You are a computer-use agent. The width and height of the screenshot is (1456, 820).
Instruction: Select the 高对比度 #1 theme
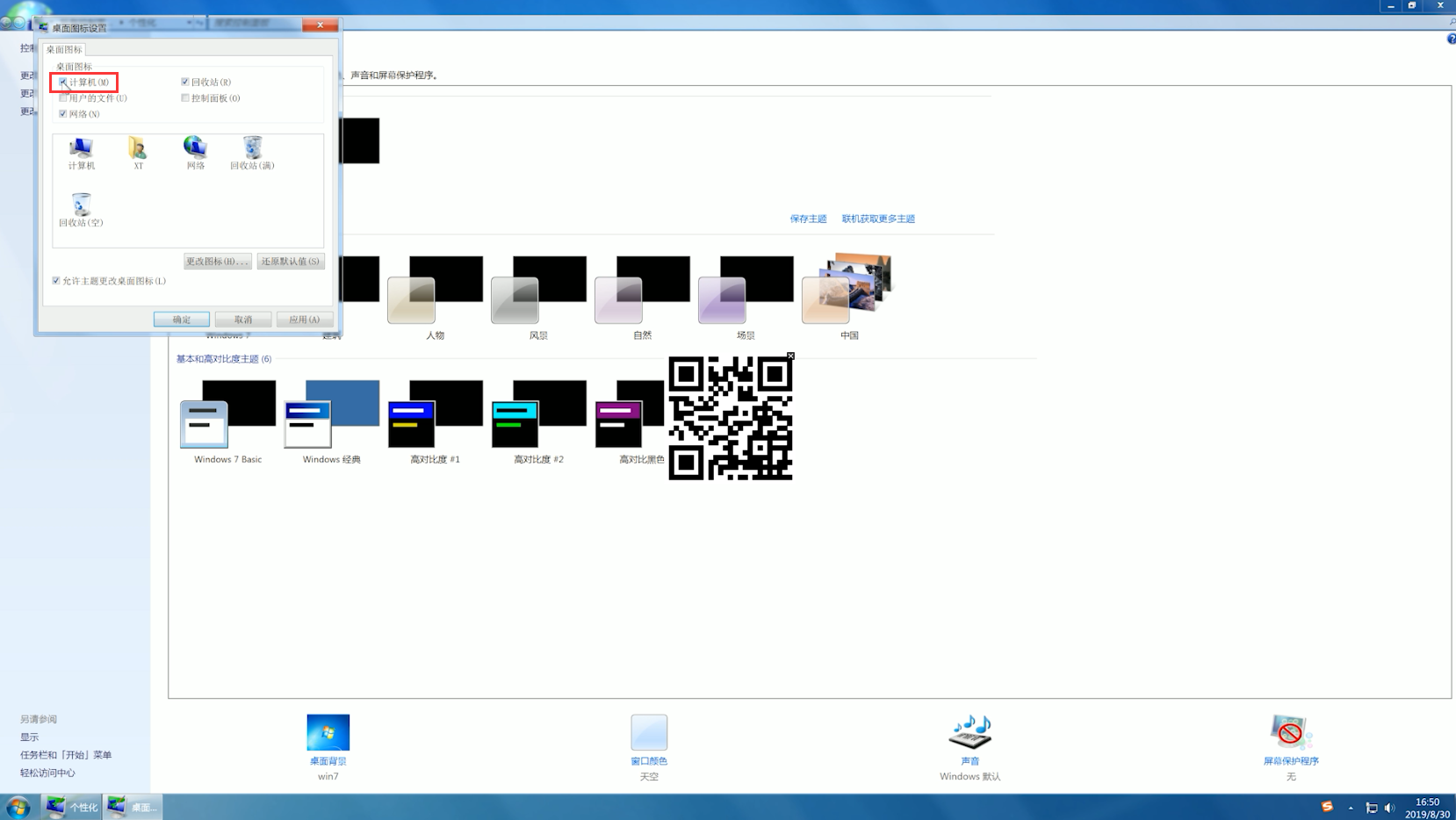click(436, 422)
